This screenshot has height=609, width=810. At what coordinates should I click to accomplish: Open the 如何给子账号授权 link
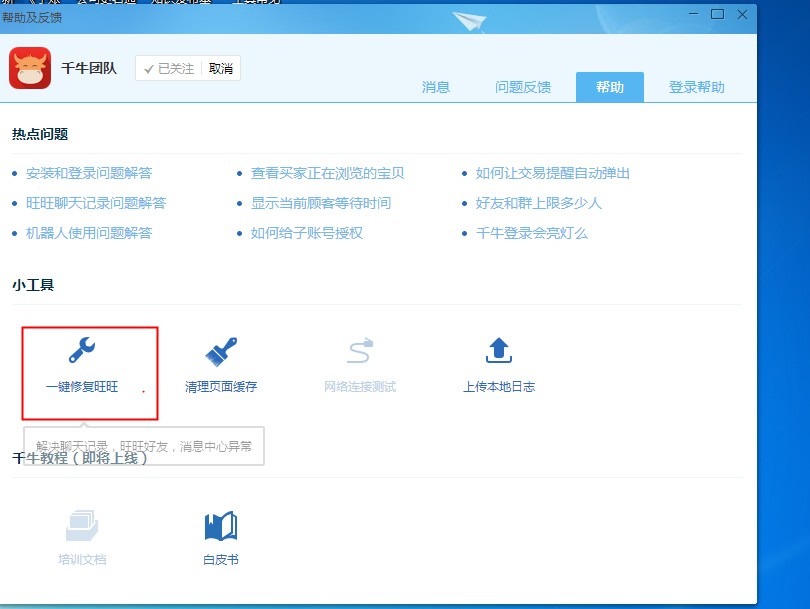tap(307, 233)
